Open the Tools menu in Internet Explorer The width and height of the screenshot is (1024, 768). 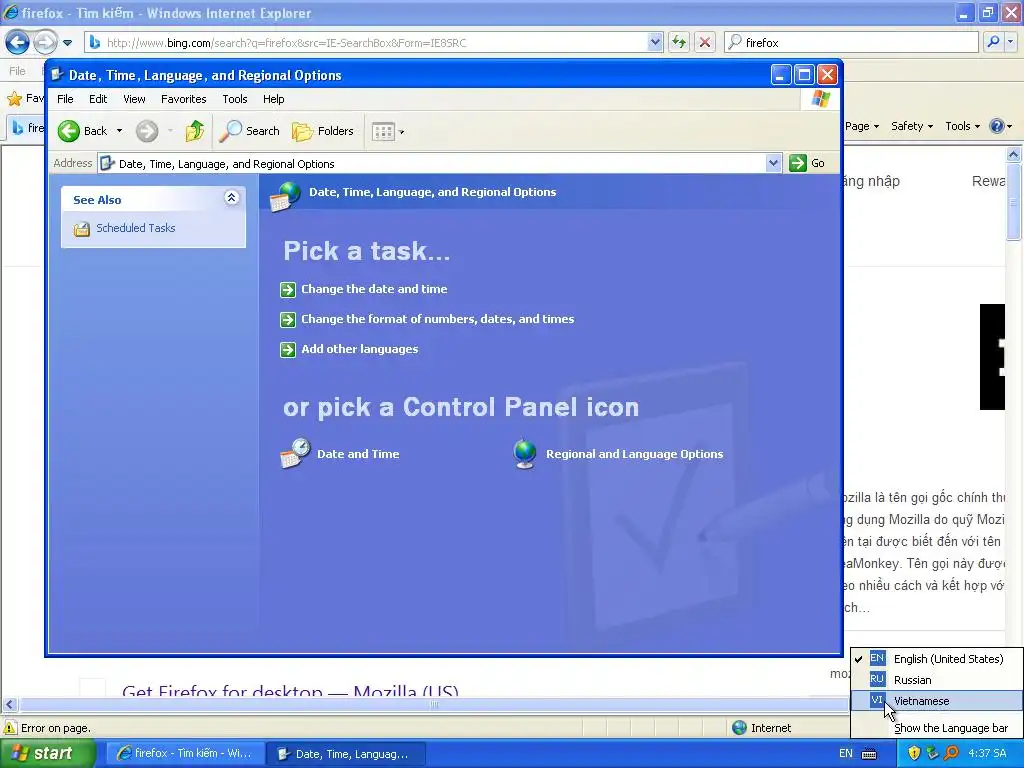pos(962,126)
